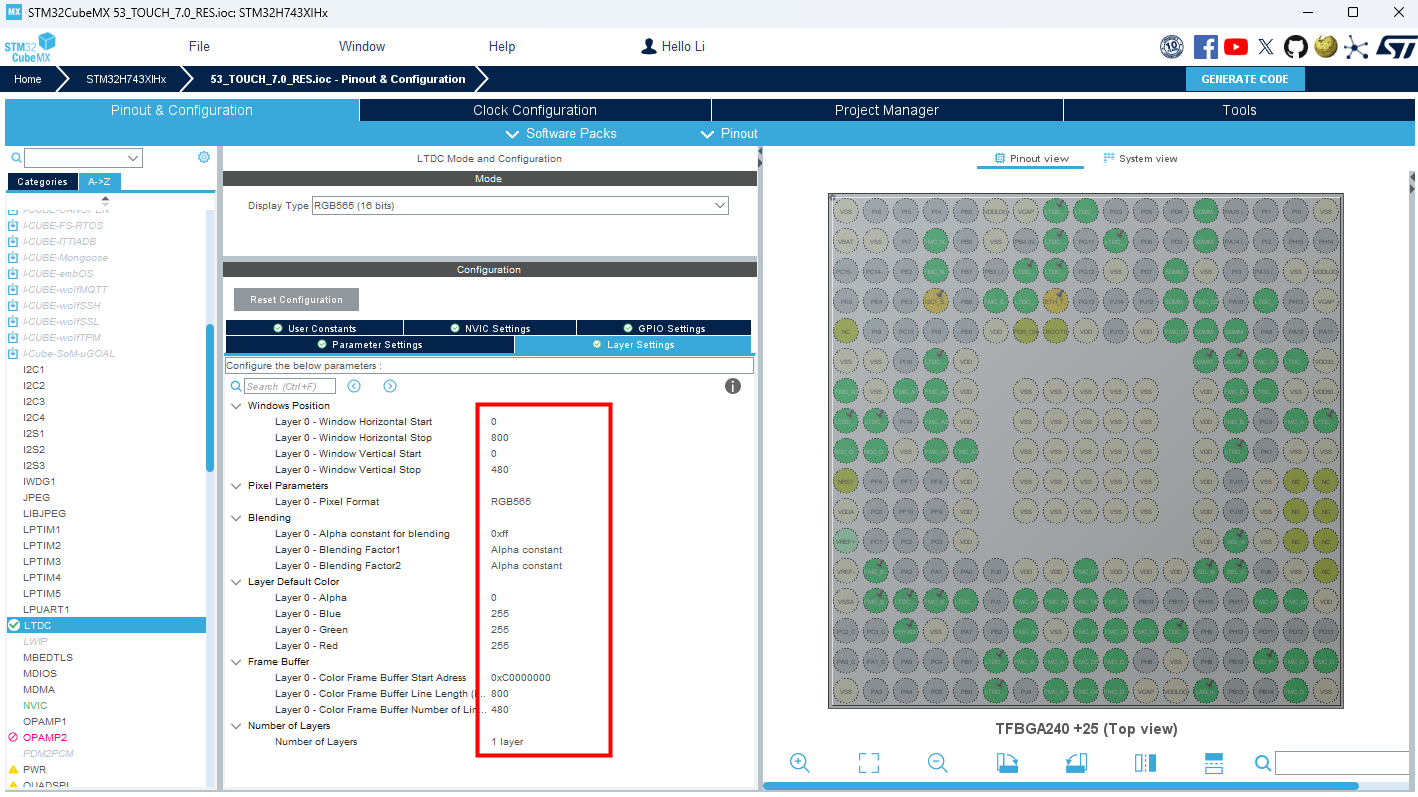Image resolution: width=1418 pixels, height=797 pixels.
Task: Go to next parameter search result
Action: pos(390,386)
